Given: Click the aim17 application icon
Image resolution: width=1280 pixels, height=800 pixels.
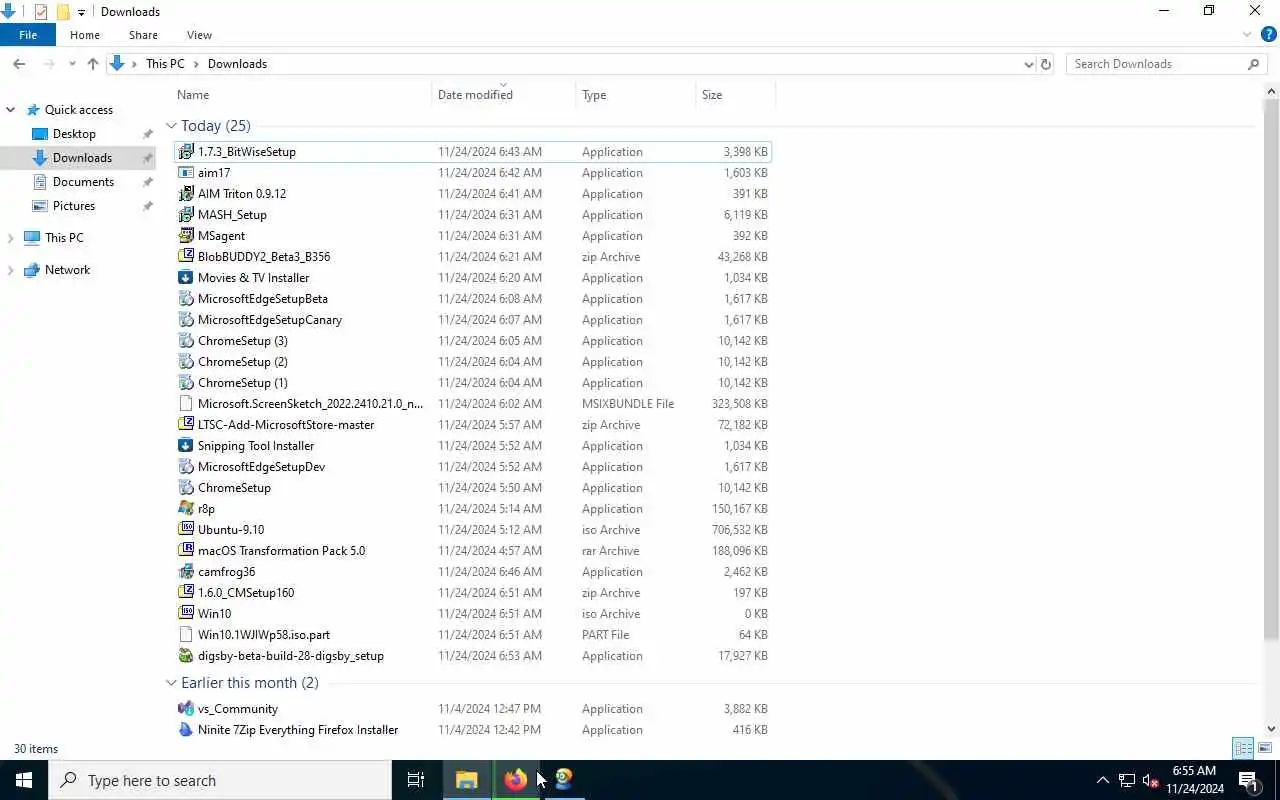Looking at the screenshot, I should point(186,173).
